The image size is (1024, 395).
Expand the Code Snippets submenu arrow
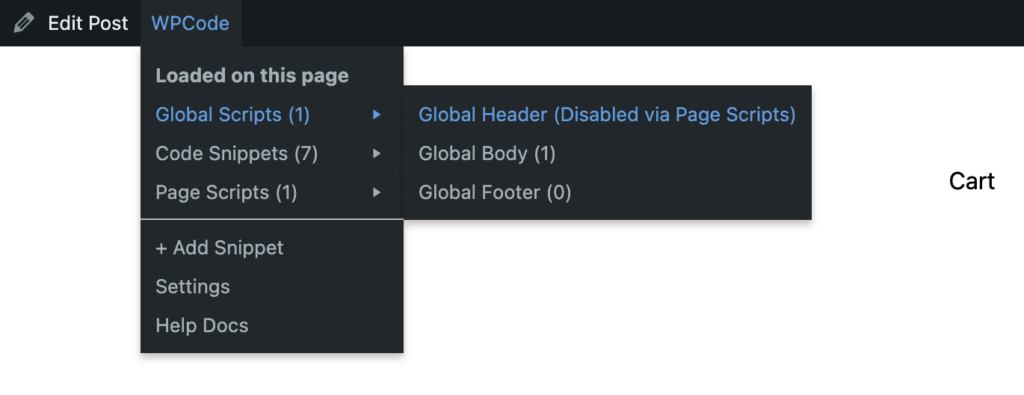(x=376, y=154)
